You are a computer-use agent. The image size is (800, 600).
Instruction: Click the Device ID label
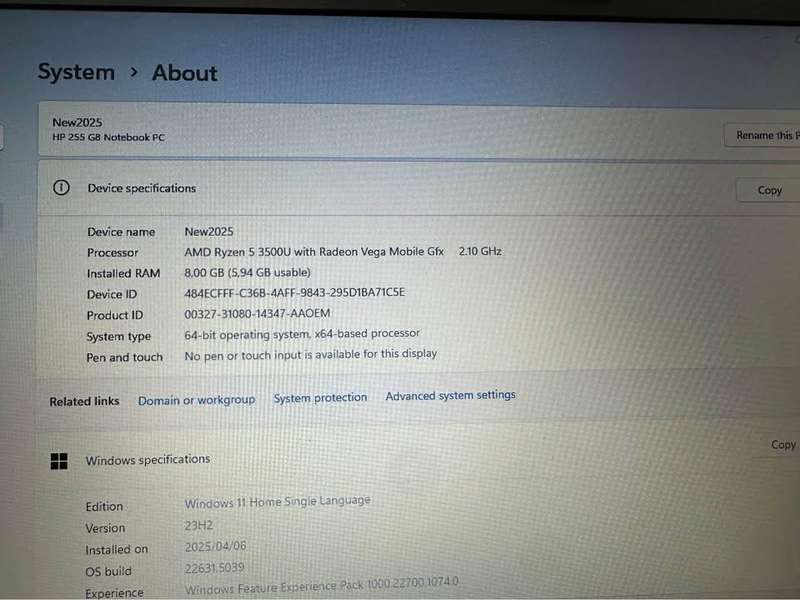pos(112,295)
